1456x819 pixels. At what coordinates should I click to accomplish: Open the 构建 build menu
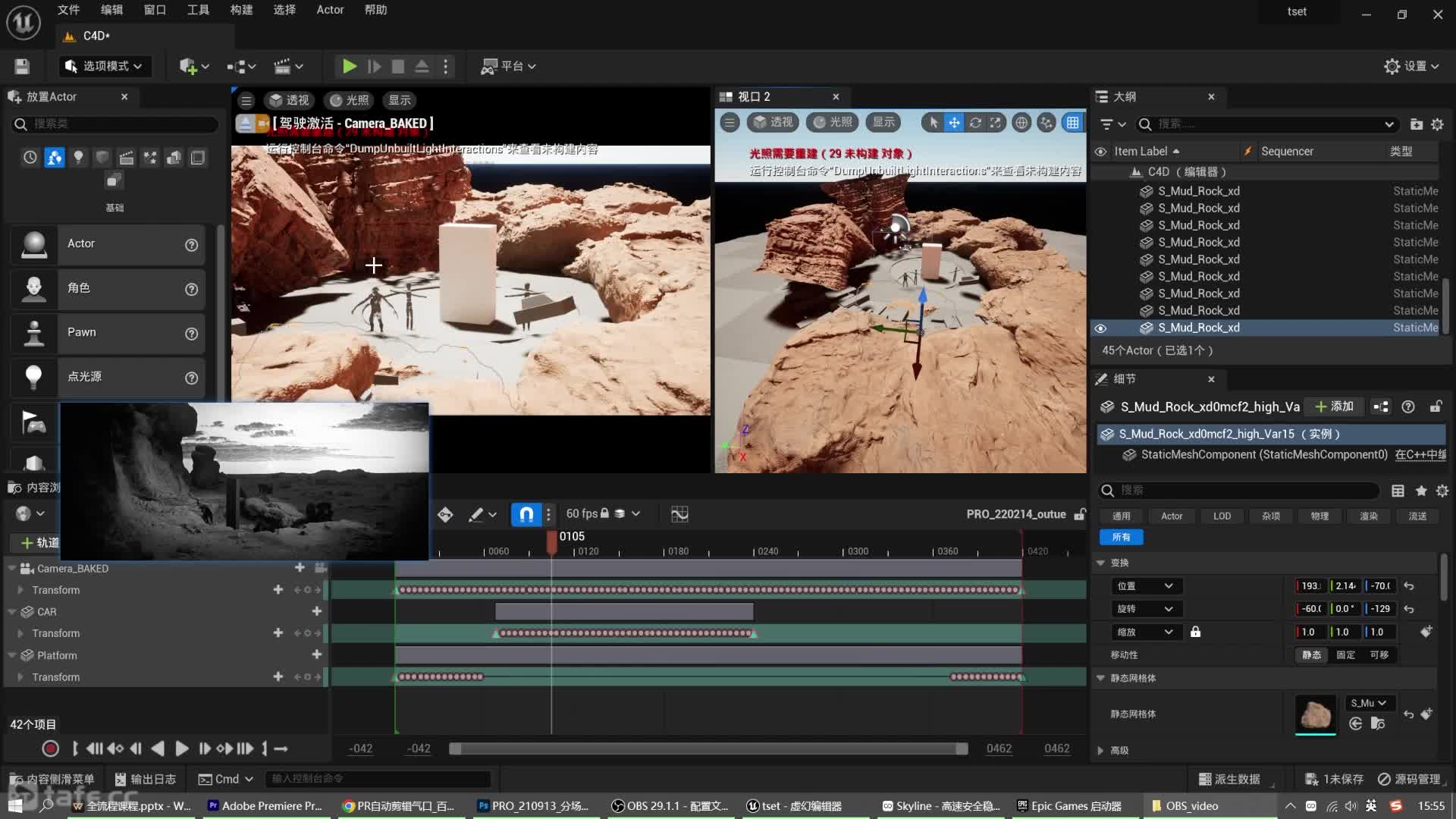pyautogui.click(x=241, y=10)
